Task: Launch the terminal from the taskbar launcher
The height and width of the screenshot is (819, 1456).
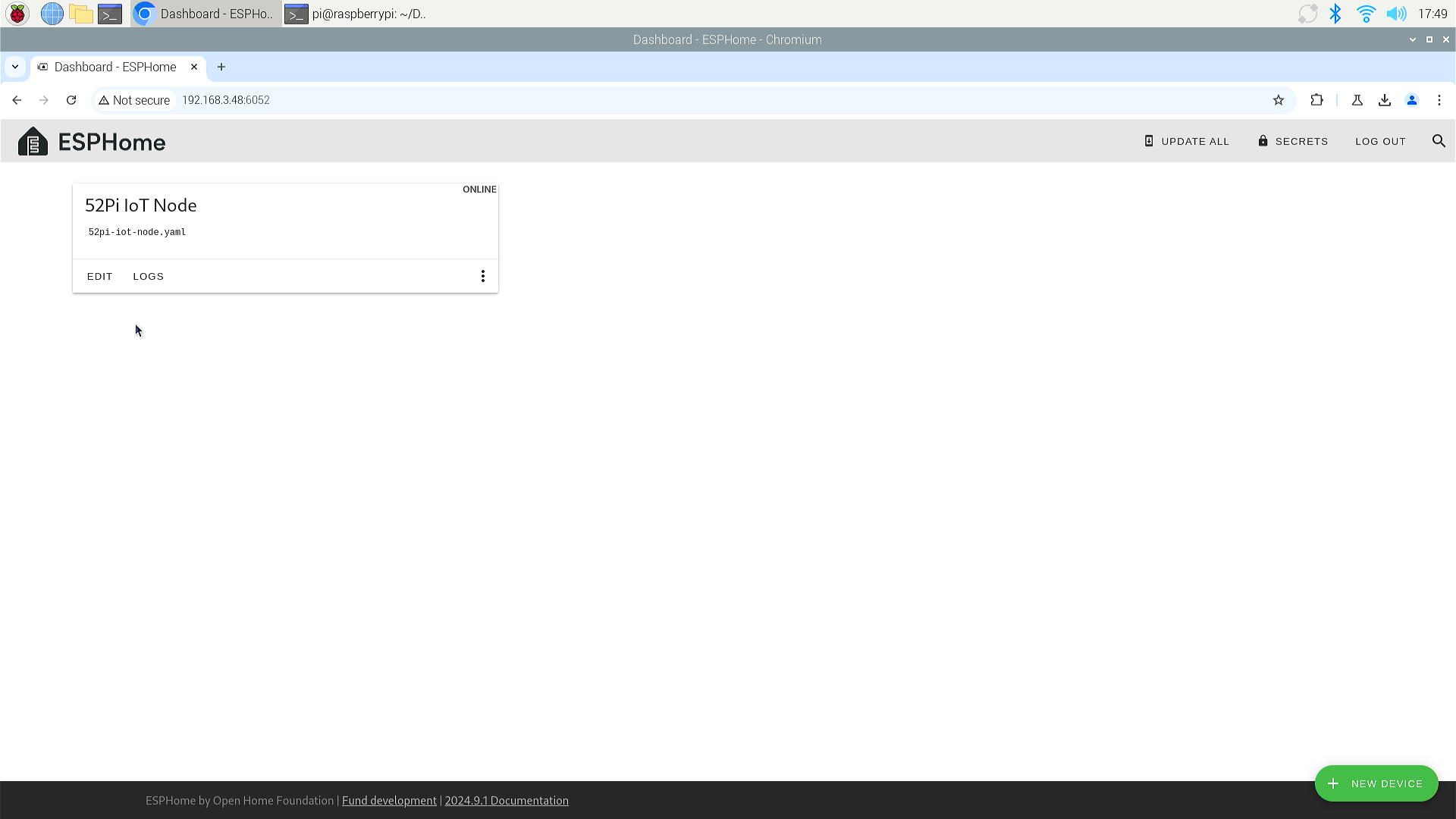Action: (110, 14)
